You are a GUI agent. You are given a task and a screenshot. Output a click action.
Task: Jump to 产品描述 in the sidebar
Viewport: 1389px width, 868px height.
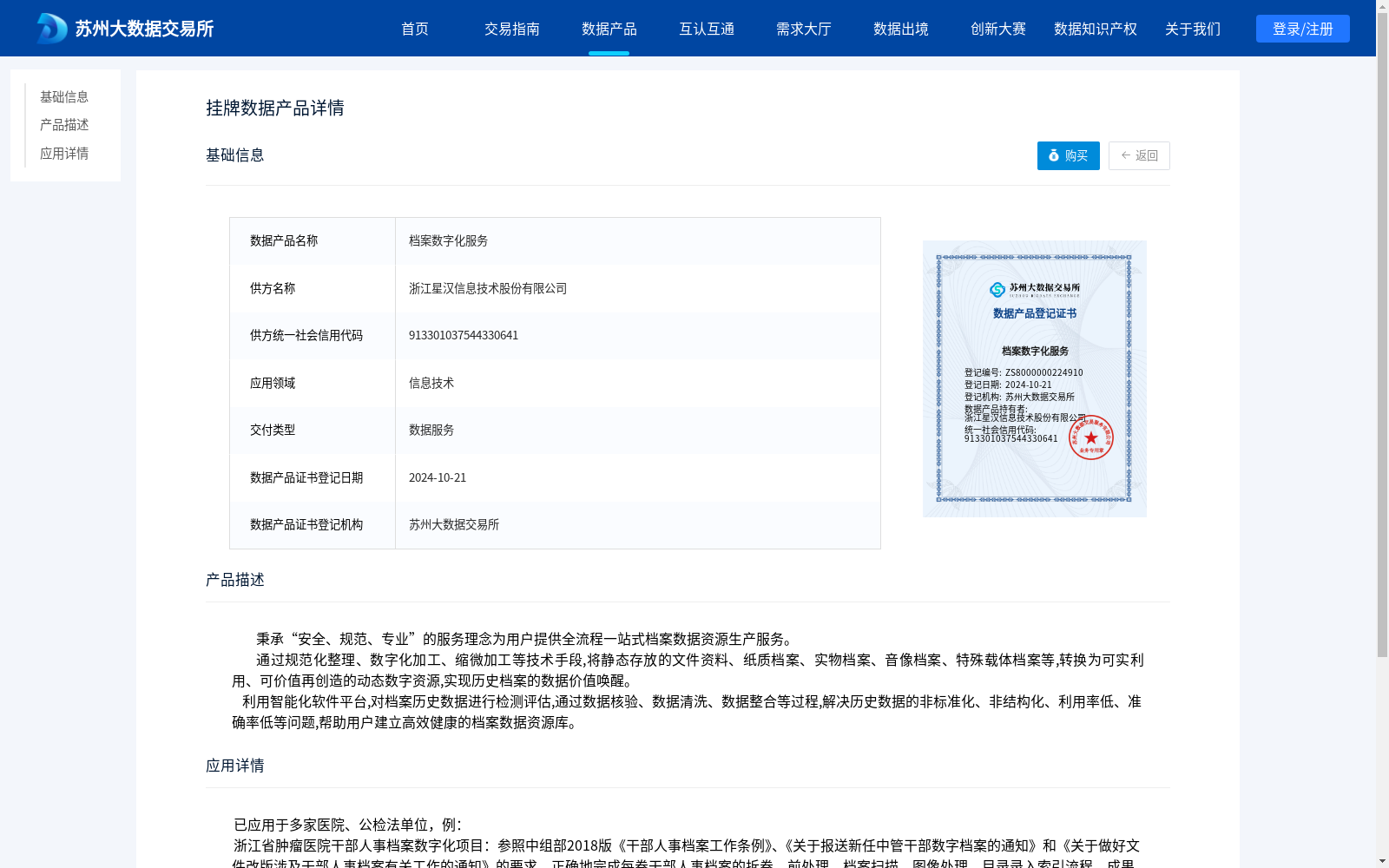point(64,125)
